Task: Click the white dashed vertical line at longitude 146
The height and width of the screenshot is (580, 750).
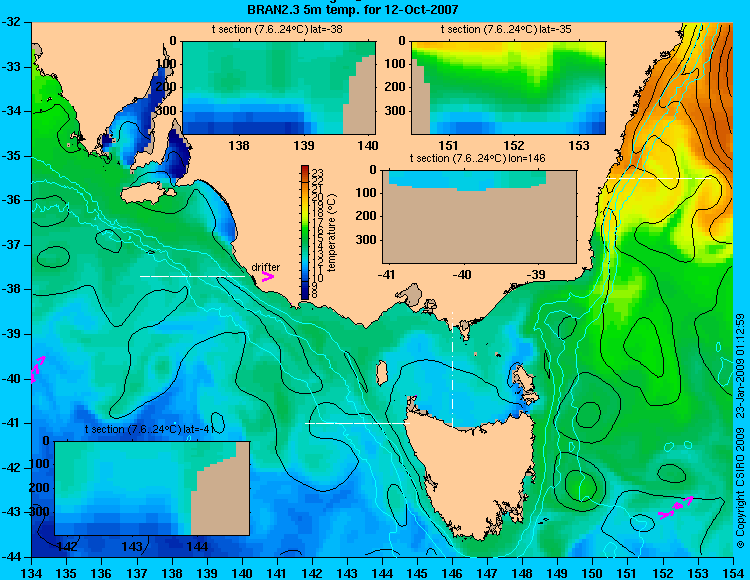Action: pos(452,369)
